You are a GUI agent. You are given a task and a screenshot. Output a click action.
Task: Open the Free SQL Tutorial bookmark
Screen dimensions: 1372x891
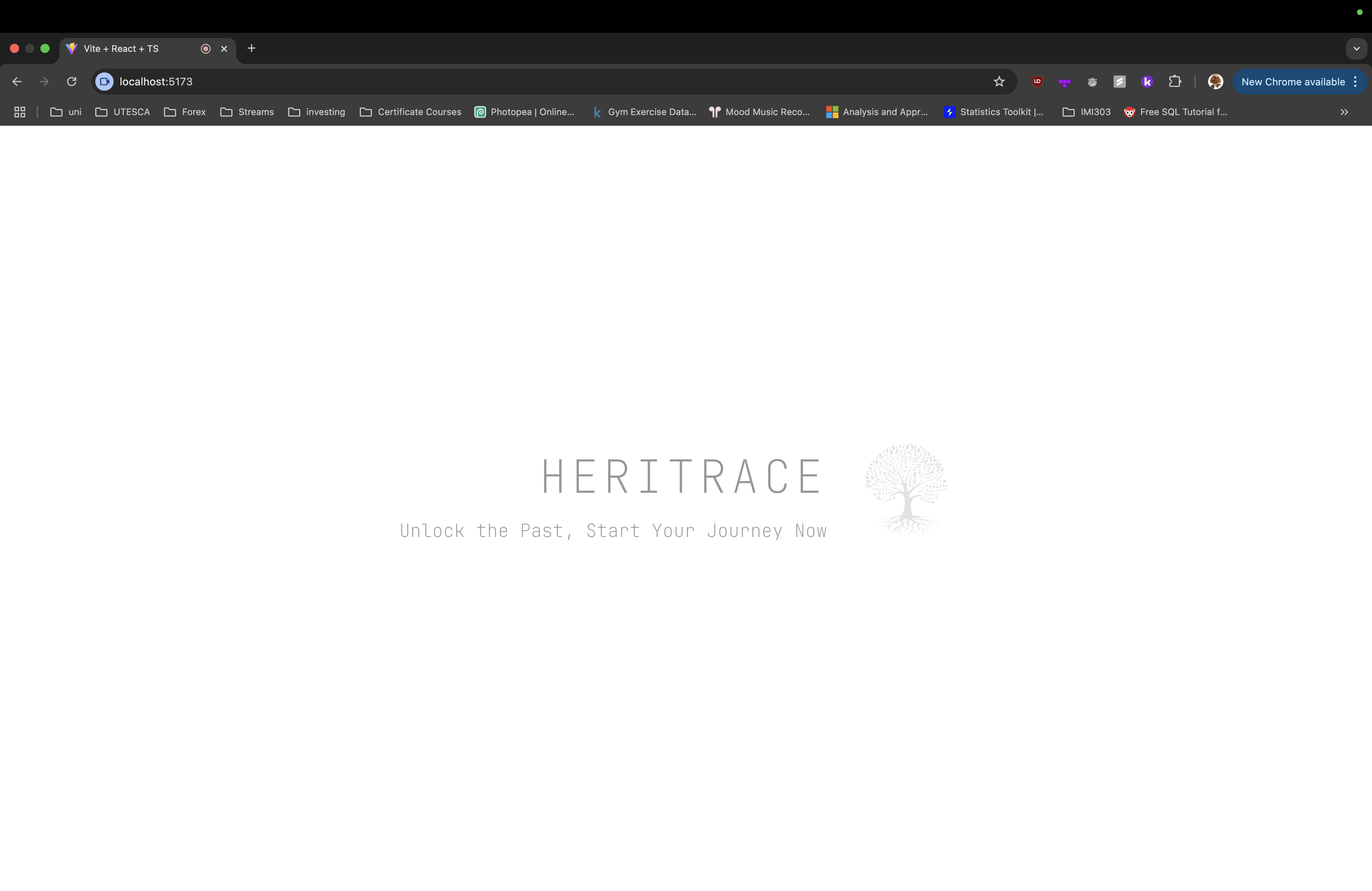point(1175,112)
